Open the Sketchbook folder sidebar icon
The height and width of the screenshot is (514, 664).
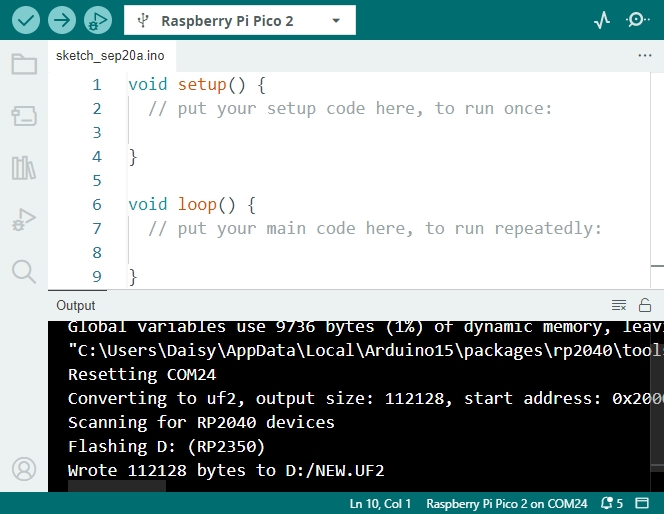(24, 64)
